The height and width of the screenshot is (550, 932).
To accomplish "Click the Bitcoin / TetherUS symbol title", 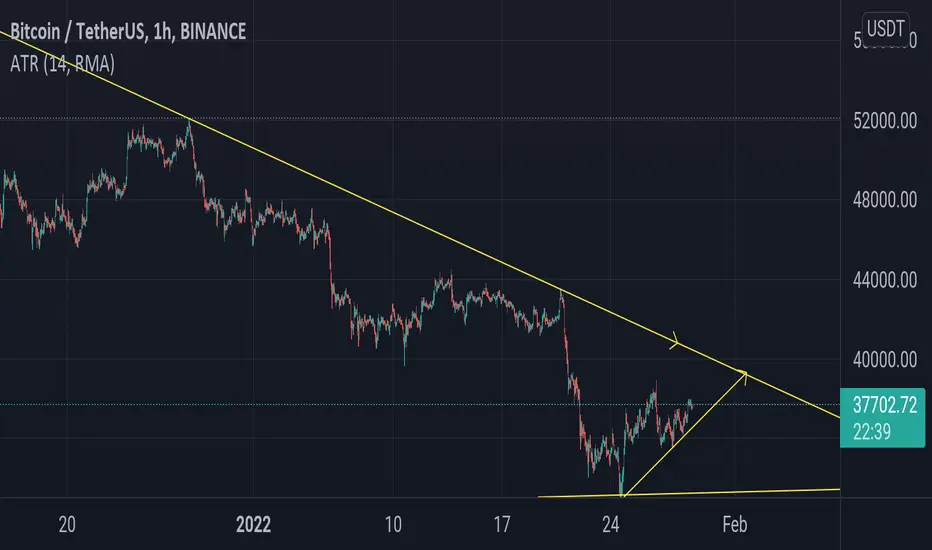I will click(128, 31).
